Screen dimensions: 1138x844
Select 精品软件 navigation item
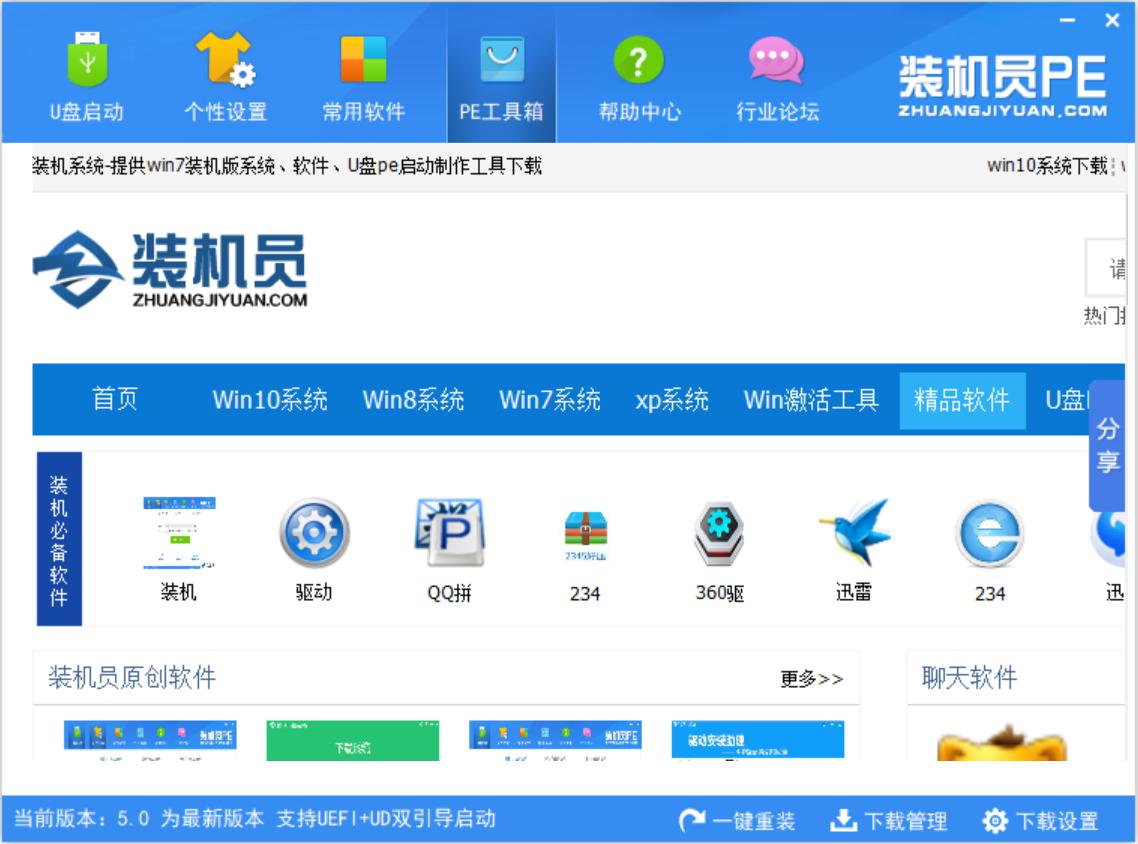[962, 401]
